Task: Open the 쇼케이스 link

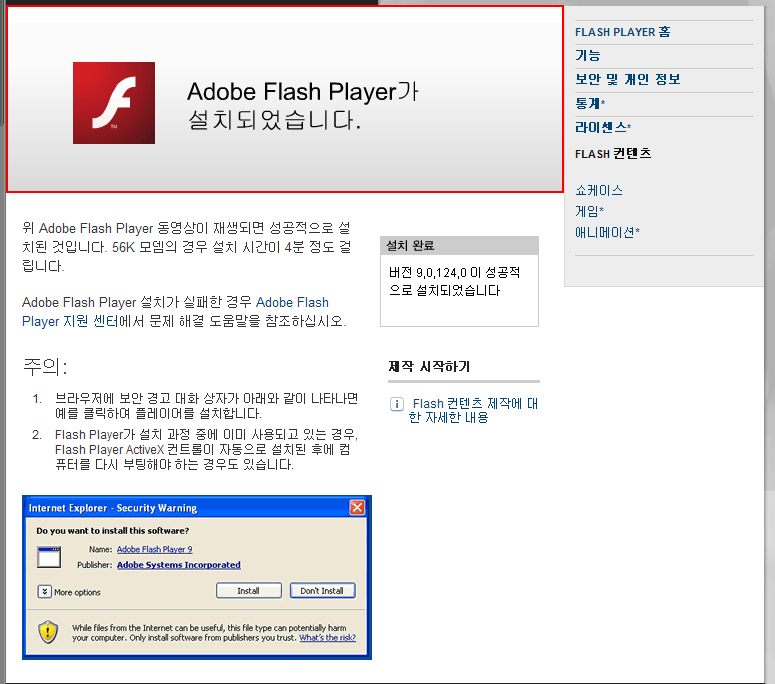Action: [599, 190]
